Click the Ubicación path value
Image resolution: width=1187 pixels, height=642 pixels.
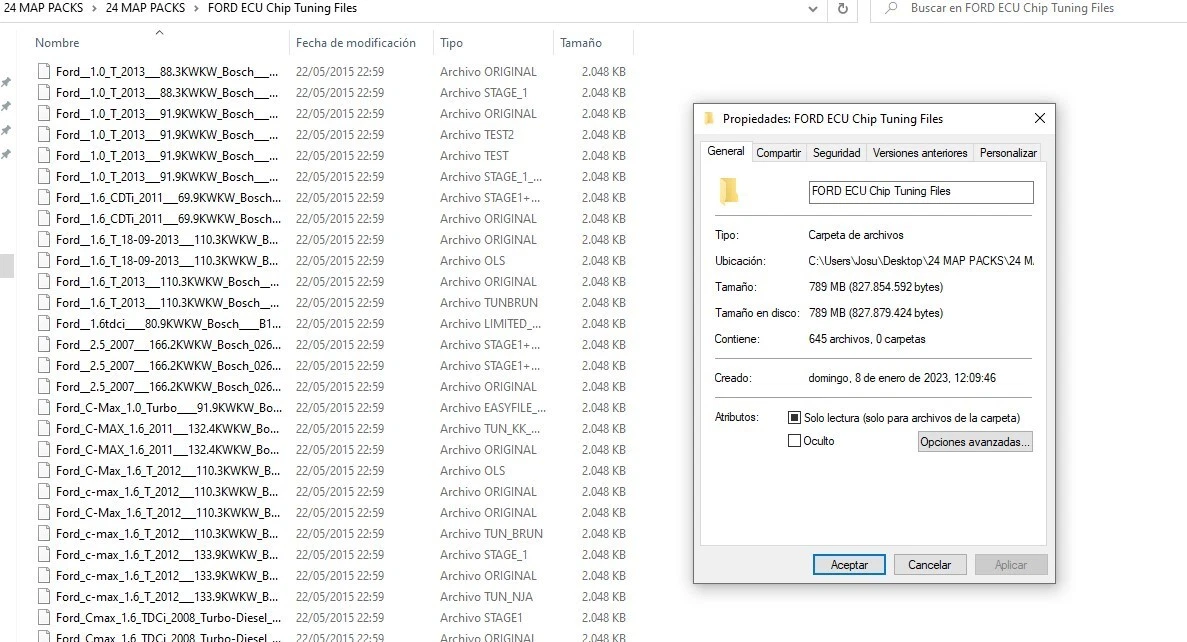(921, 261)
